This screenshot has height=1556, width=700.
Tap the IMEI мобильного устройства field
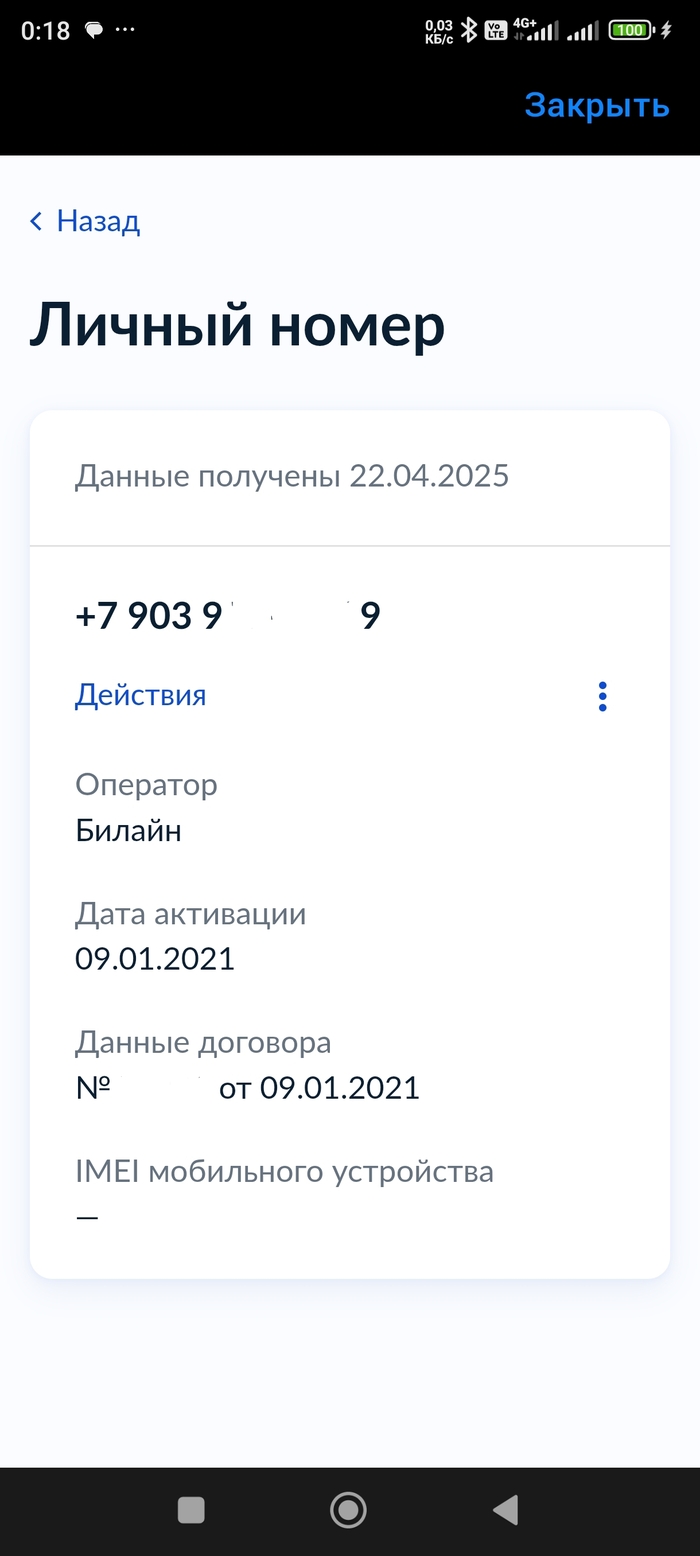click(x=284, y=1171)
